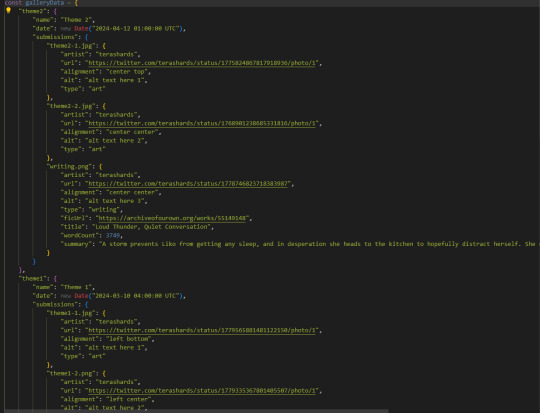540x413 pixels.
Task: Click the "left bottom" alignment value
Action: click(x=128, y=339)
